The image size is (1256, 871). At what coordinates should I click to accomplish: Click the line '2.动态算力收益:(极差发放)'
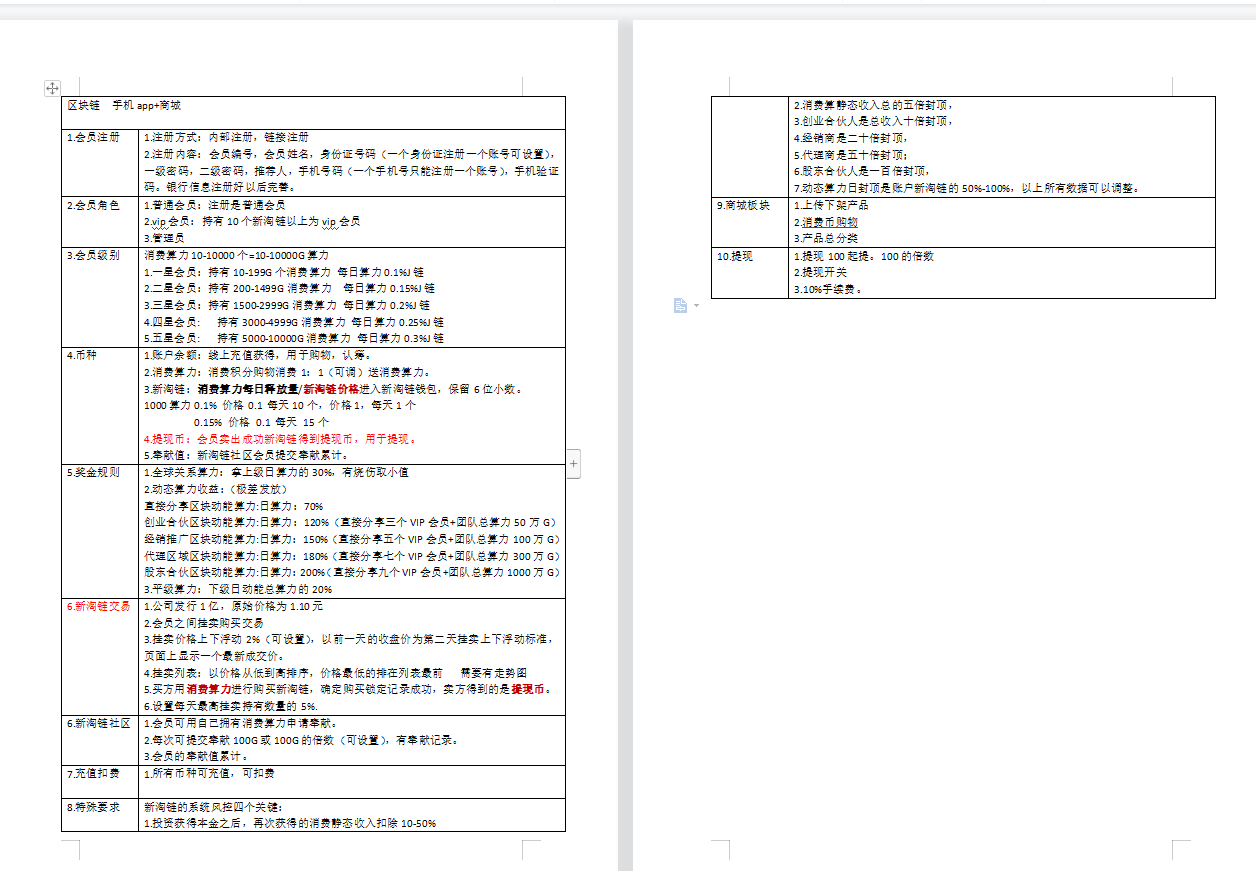(x=216, y=489)
